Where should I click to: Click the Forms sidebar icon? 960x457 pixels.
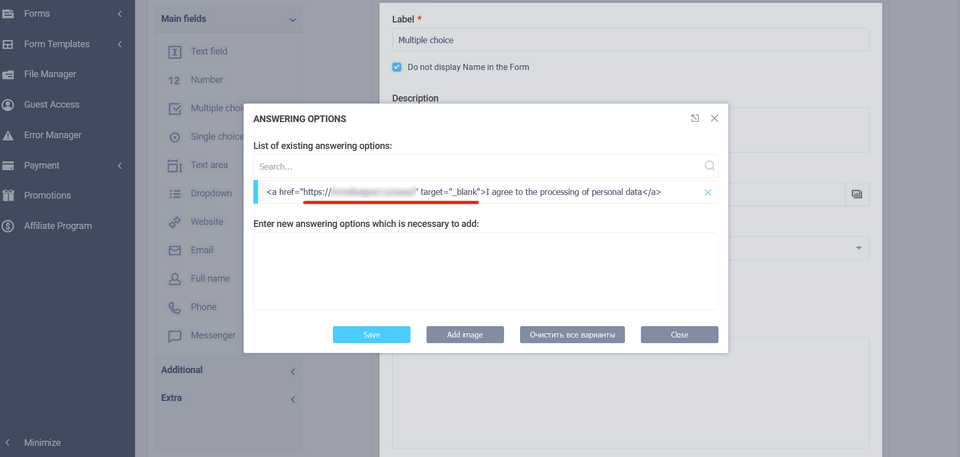pyautogui.click(x=9, y=13)
